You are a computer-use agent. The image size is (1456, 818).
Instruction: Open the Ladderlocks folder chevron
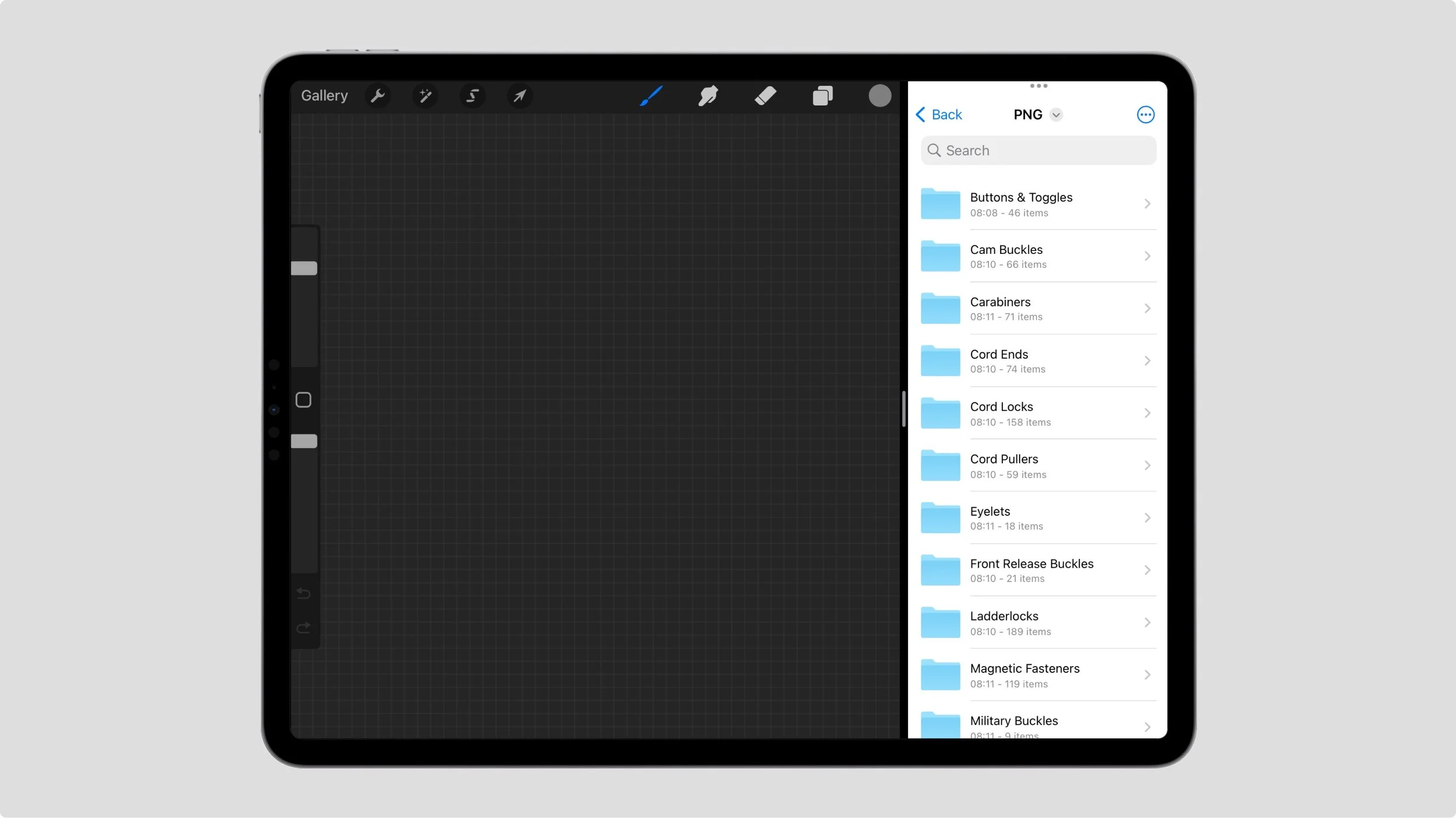click(1147, 623)
